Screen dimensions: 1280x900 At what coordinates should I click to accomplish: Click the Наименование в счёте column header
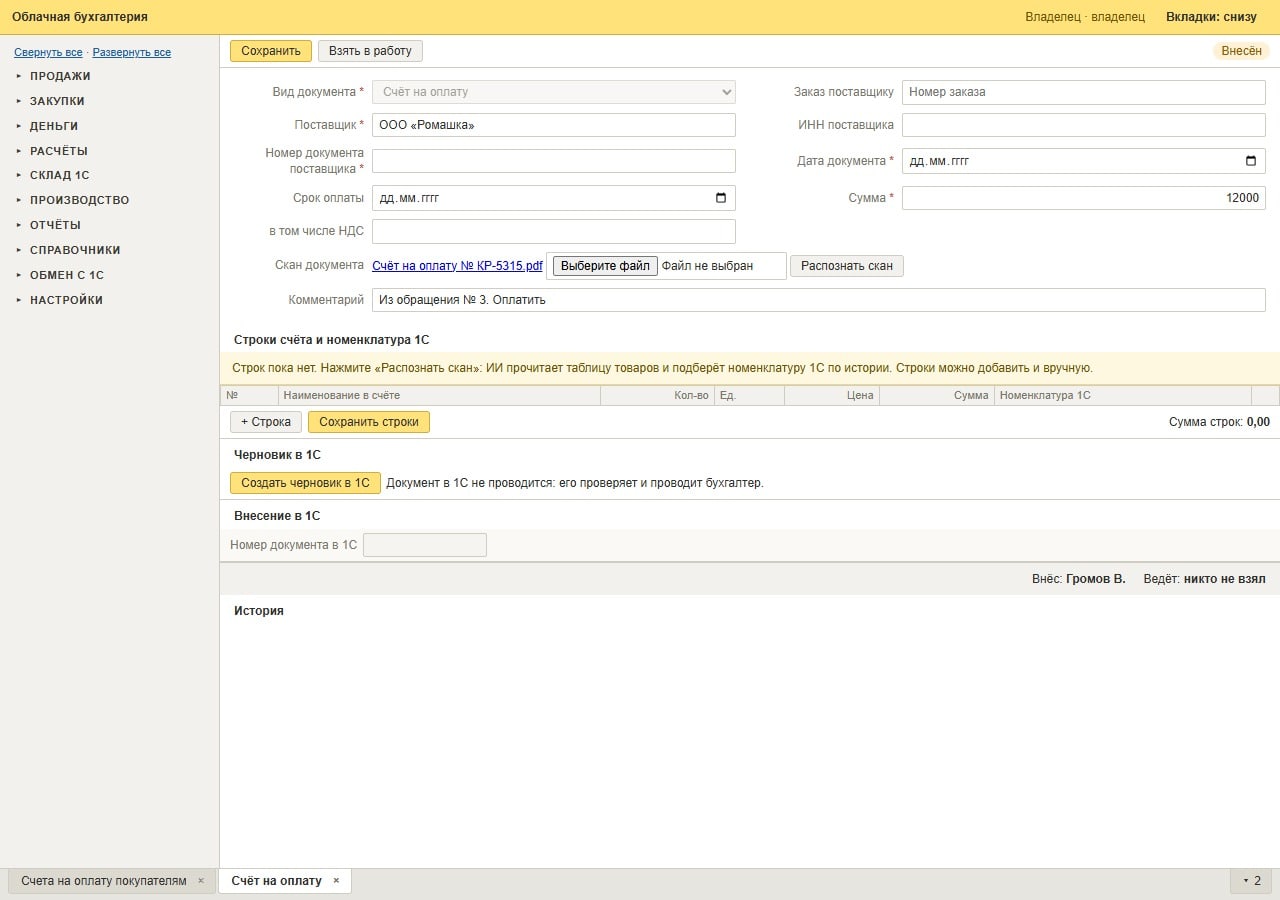(x=440, y=396)
